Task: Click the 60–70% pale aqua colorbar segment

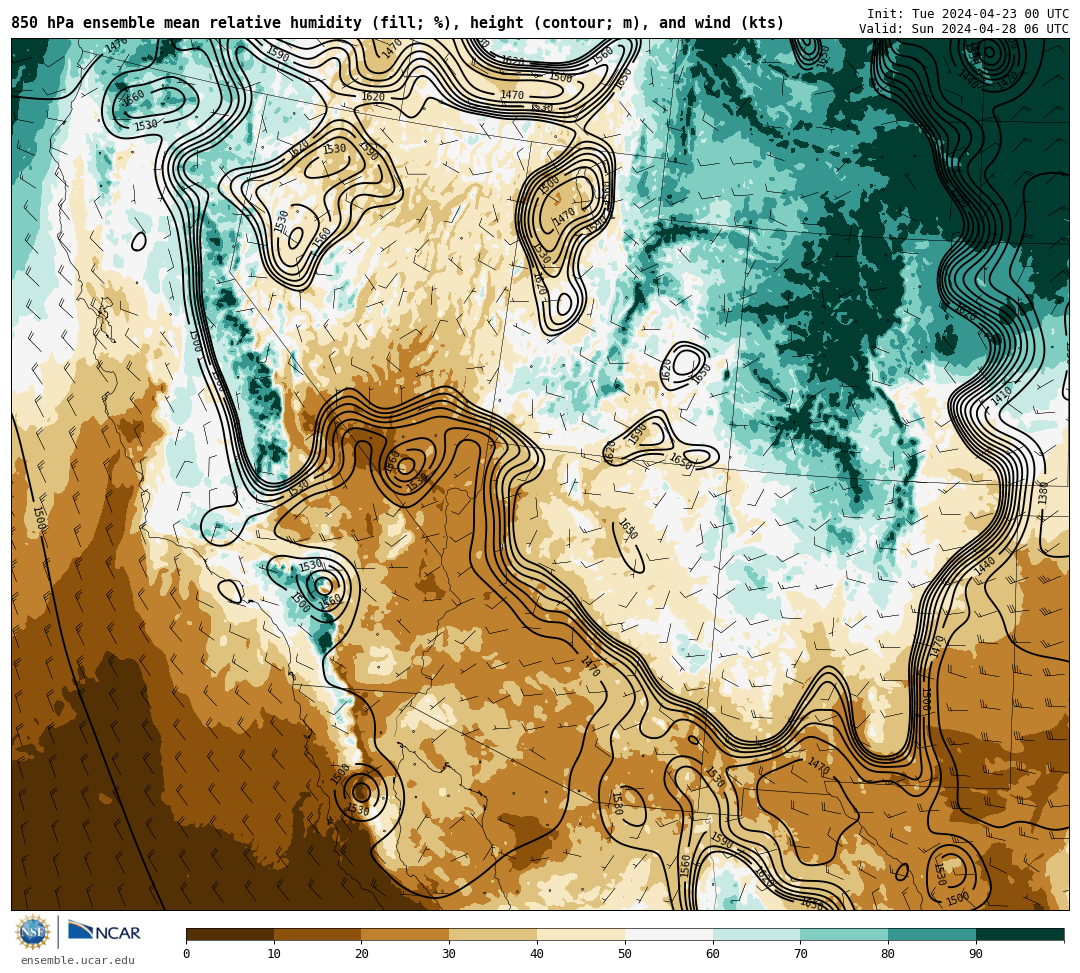Action: 756,934
